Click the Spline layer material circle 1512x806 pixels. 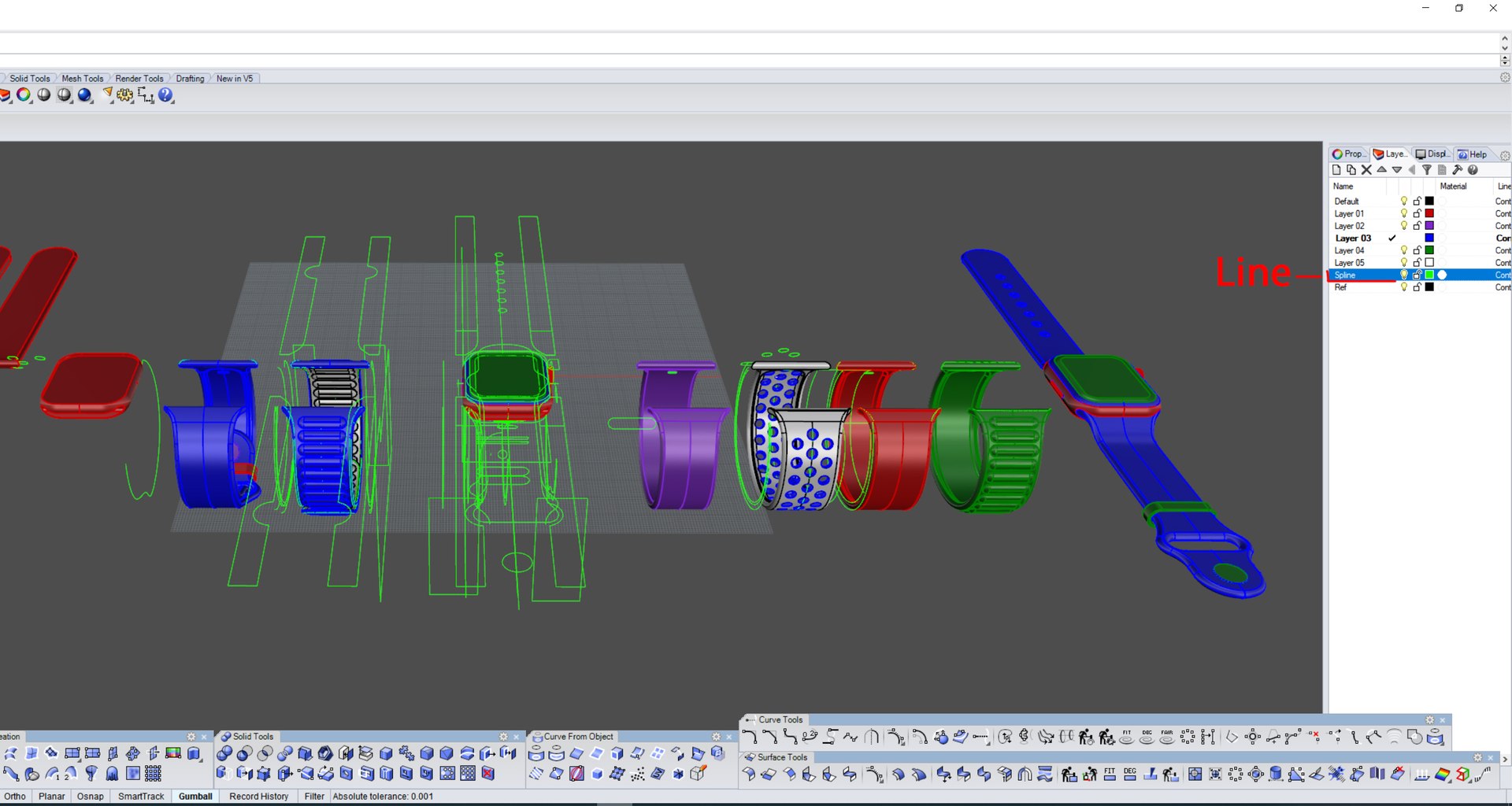(x=1443, y=275)
